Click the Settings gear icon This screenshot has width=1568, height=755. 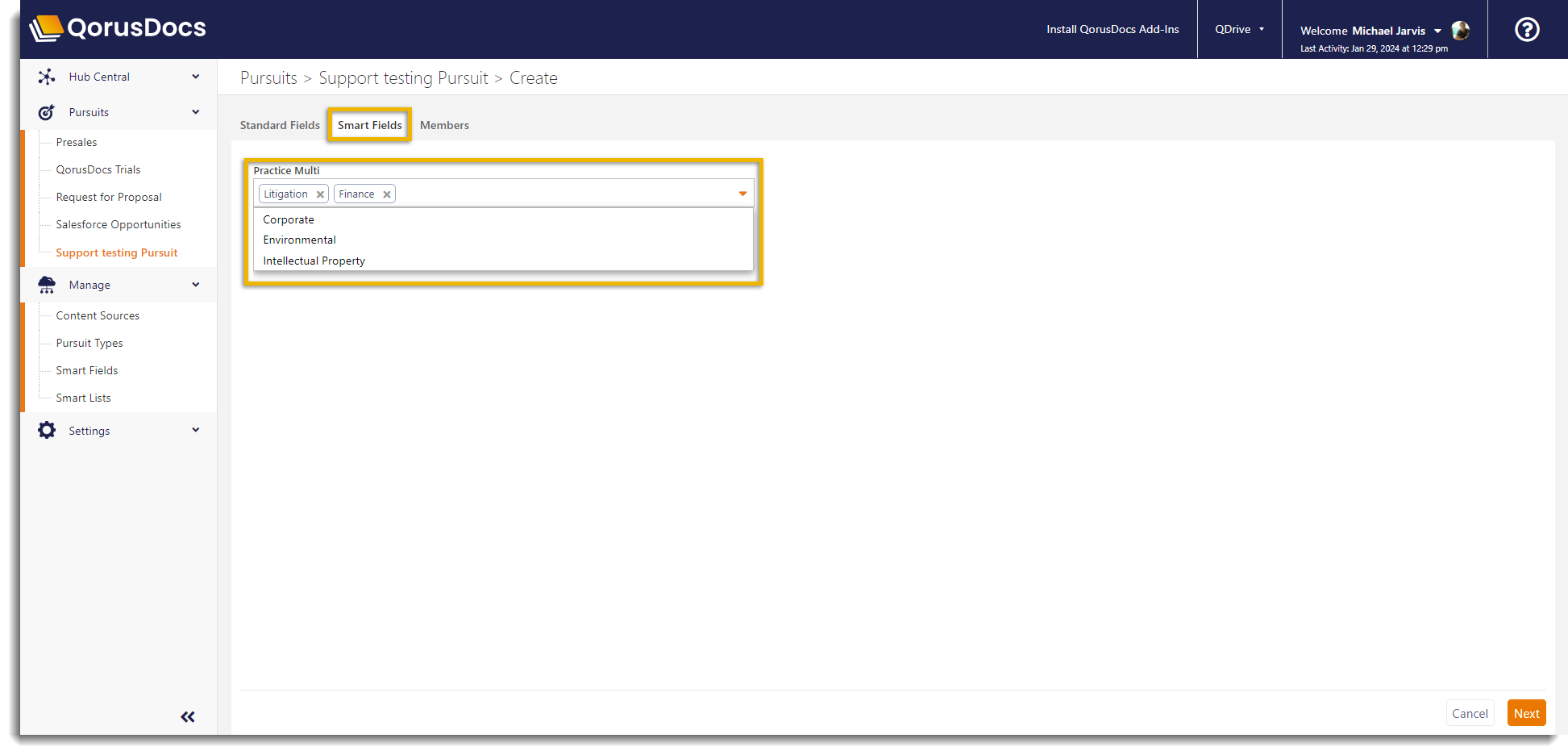[x=47, y=431]
